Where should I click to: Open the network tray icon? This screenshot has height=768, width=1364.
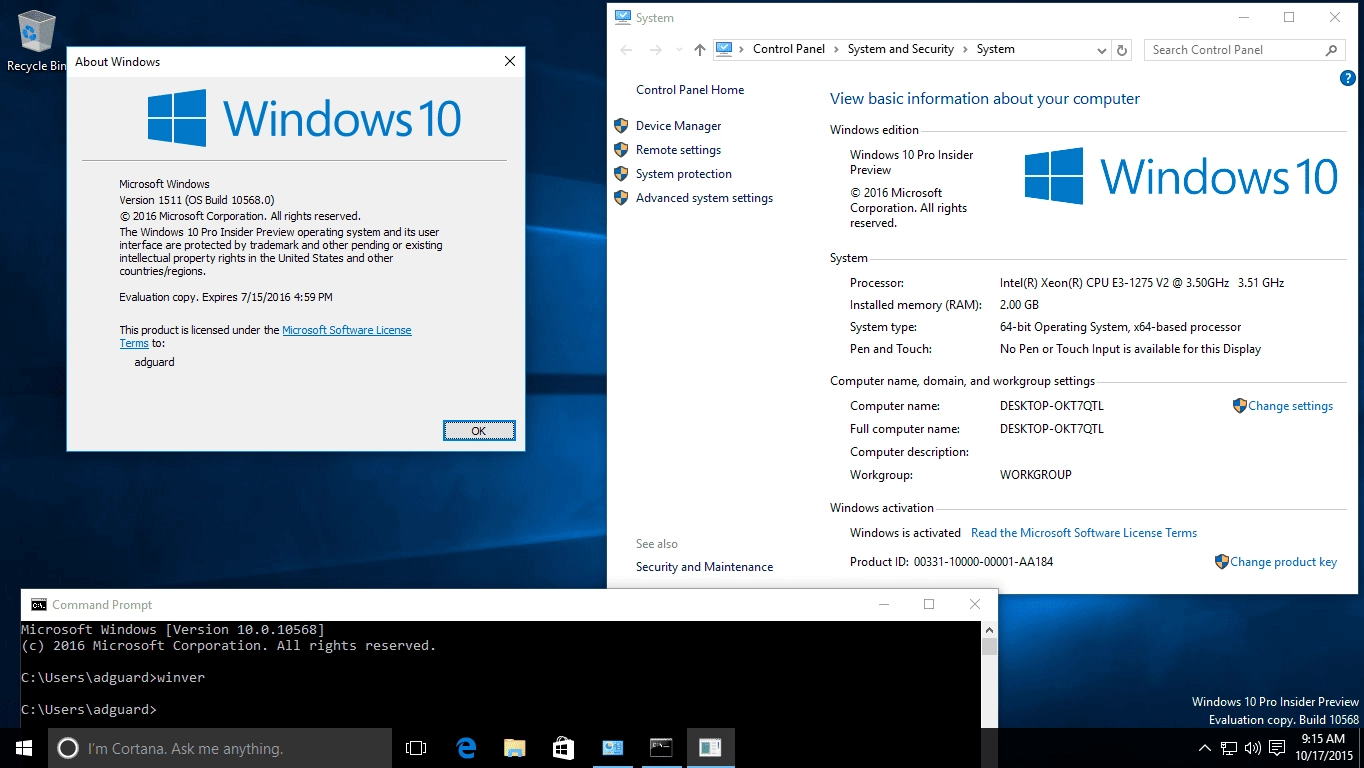tap(1228, 748)
